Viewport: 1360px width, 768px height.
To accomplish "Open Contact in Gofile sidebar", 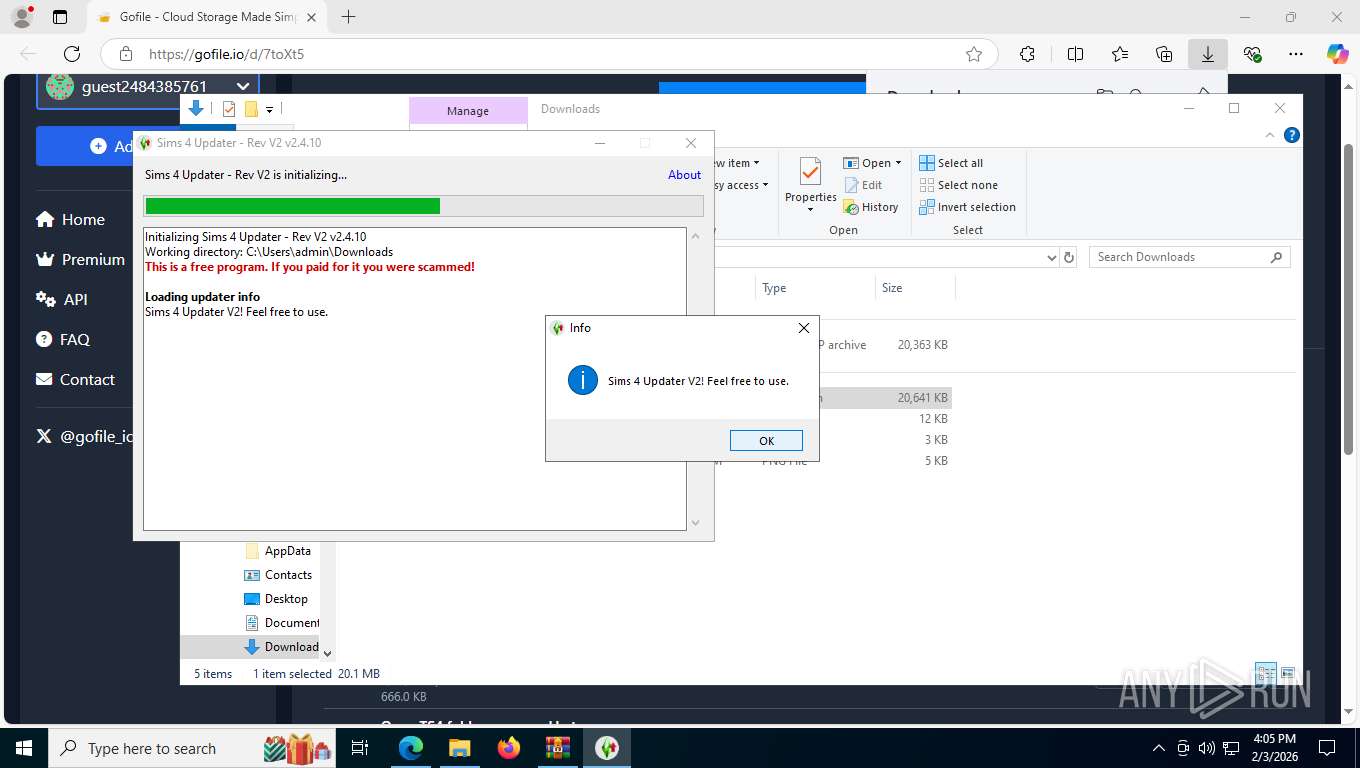I will tap(75, 380).
